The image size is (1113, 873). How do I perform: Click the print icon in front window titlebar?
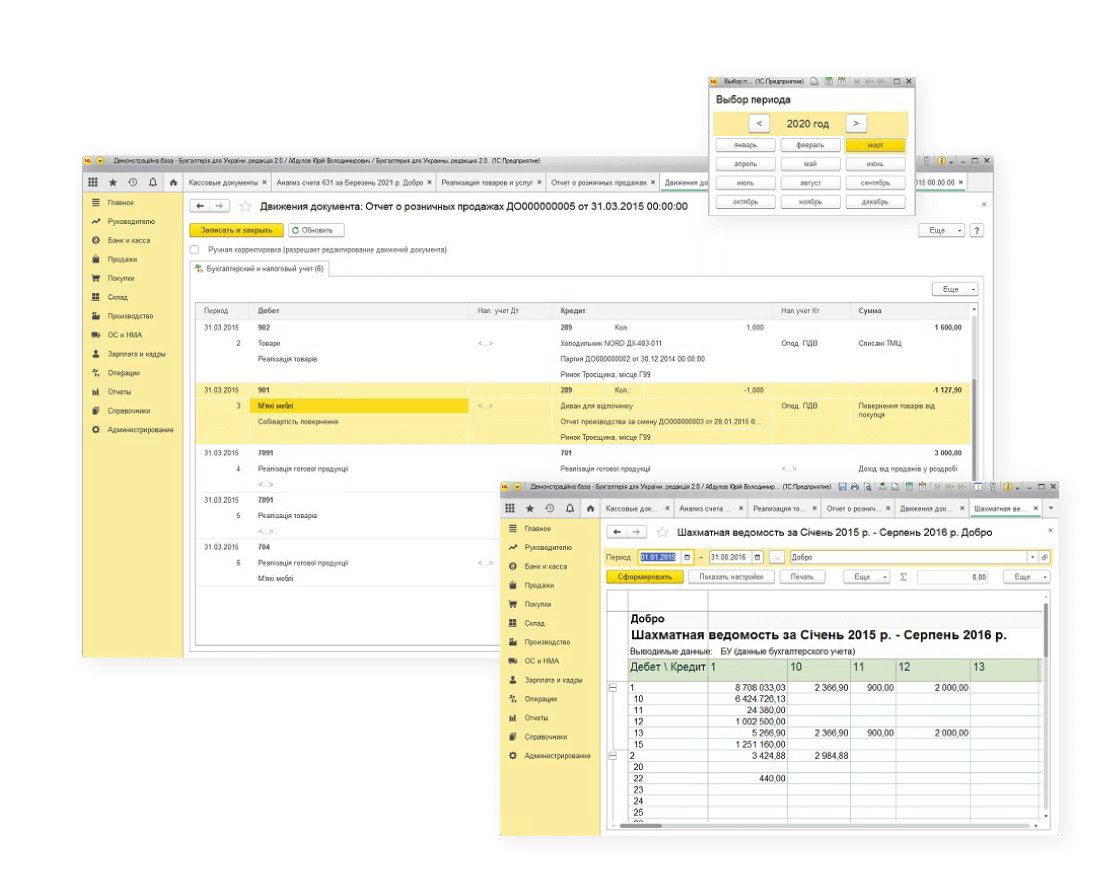point(856,487)
